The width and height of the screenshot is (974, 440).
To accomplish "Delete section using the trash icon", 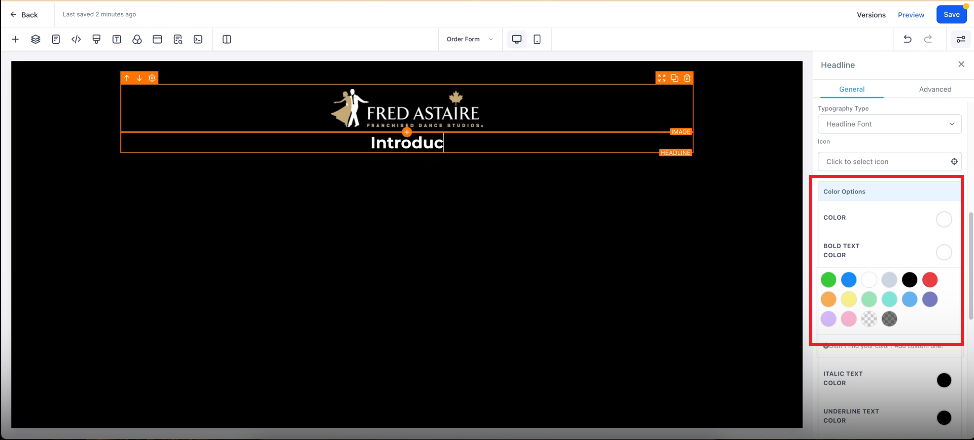I will point(687,78).
